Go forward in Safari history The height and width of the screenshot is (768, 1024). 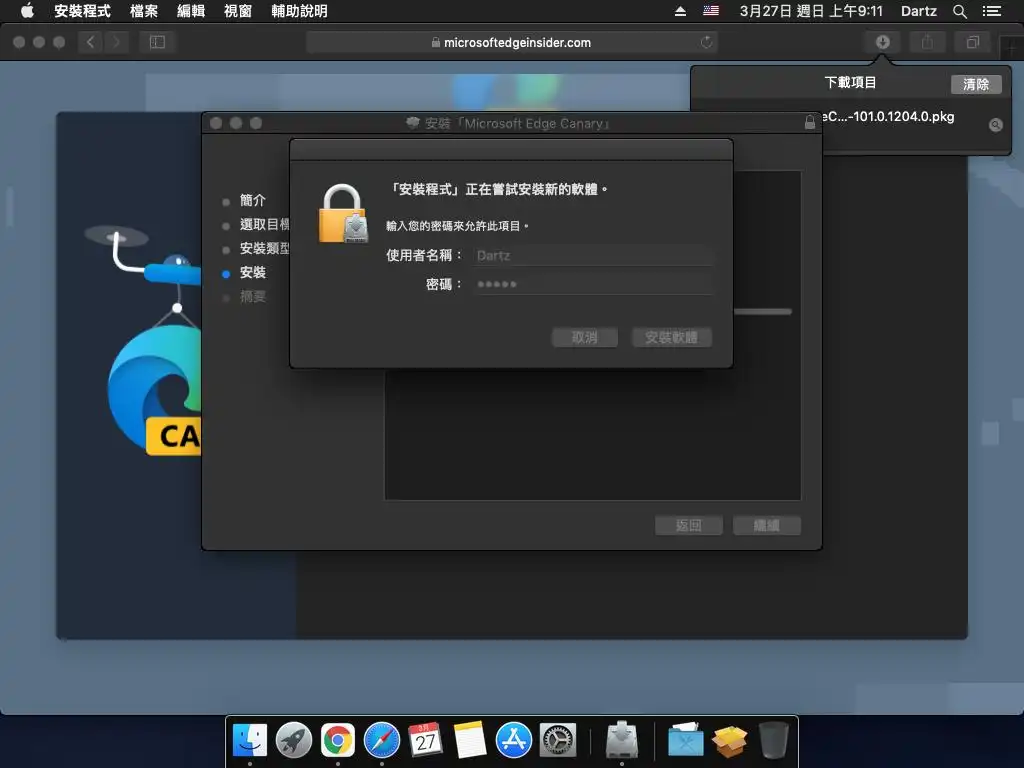click(116, 42)
